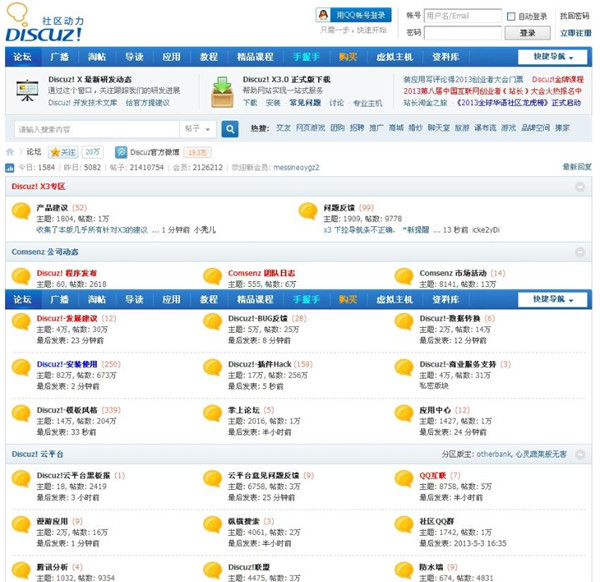
Task: Open 淘帖 tab in top navigation
Action: (97, 57)
